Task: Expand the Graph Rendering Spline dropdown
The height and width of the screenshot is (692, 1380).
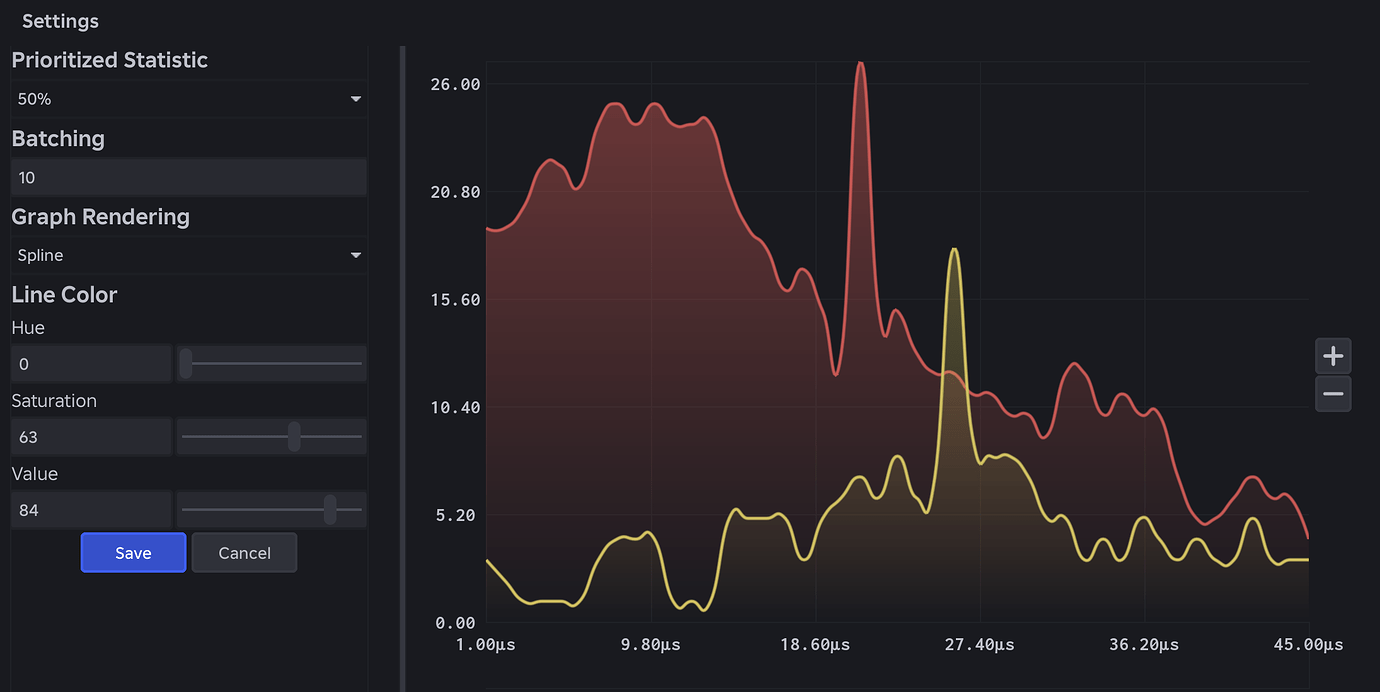Action: tap(189, 255)
